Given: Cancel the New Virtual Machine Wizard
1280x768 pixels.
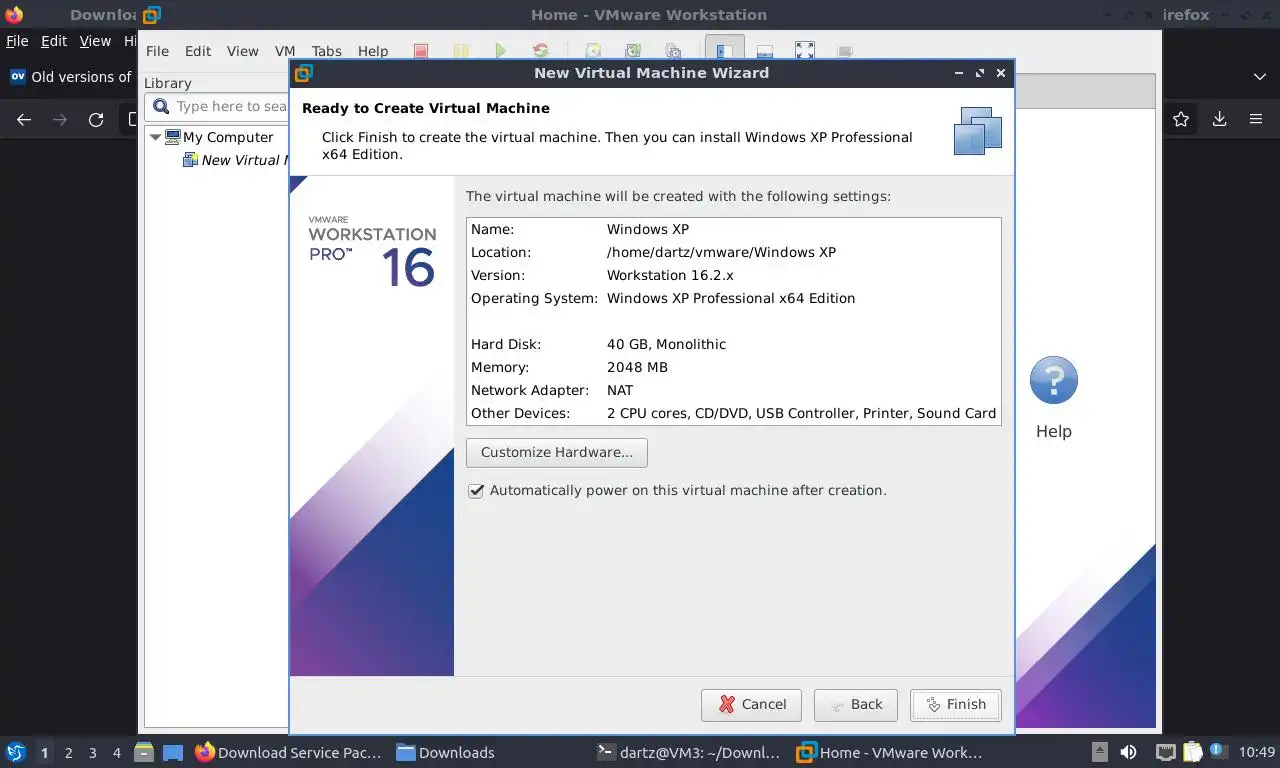Looking at the screenshot, I should (751, 705).
